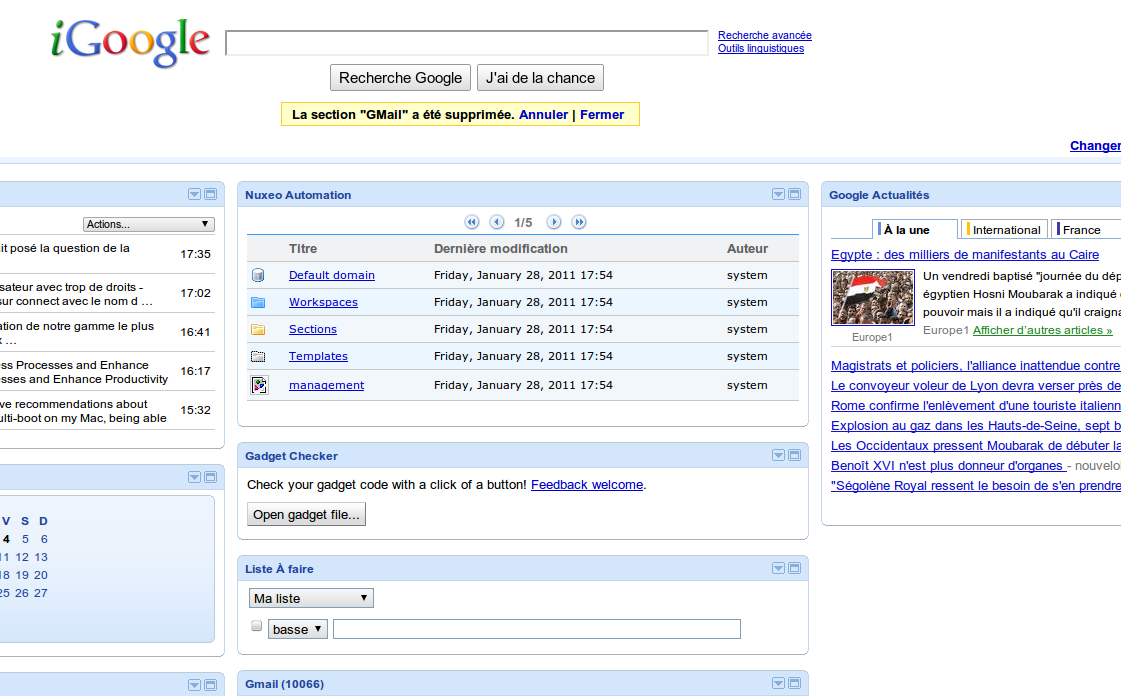
Task: Open the Default domain link
Action: 332,275
